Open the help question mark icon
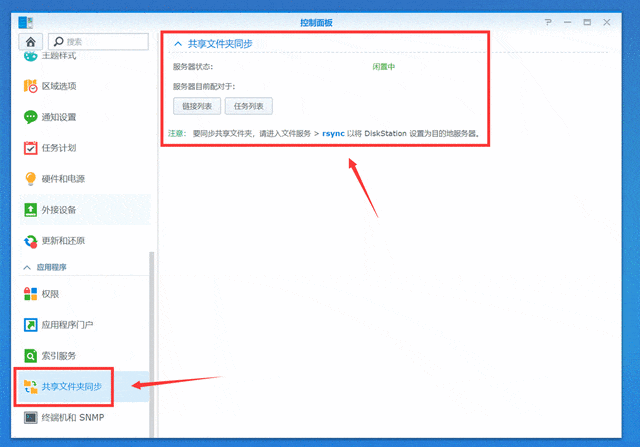Viewport: 640px width, 447px height. tap(548, 22)
